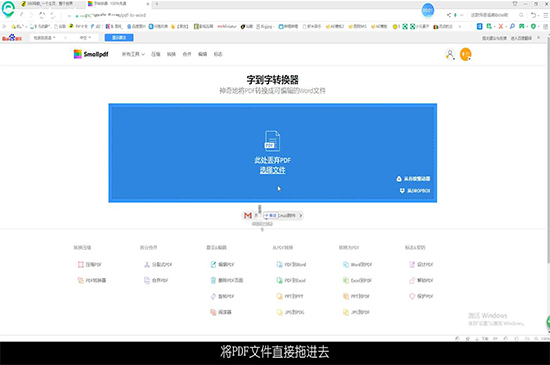
Task: Click the browser back arrow
Action: [x=21, y=15]
